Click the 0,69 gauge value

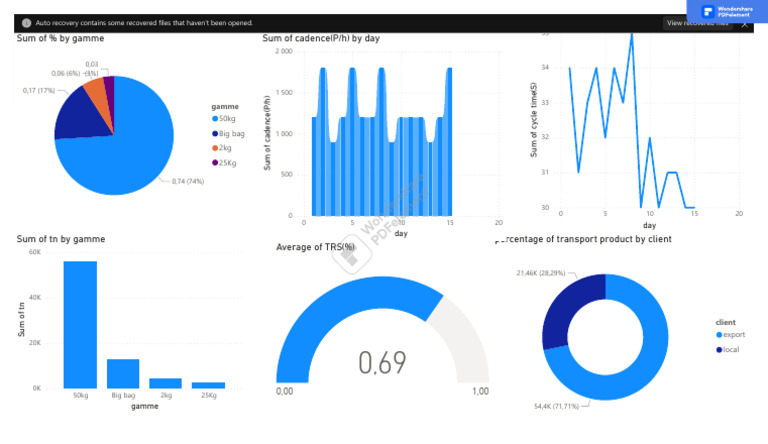(x=382, y=363)
